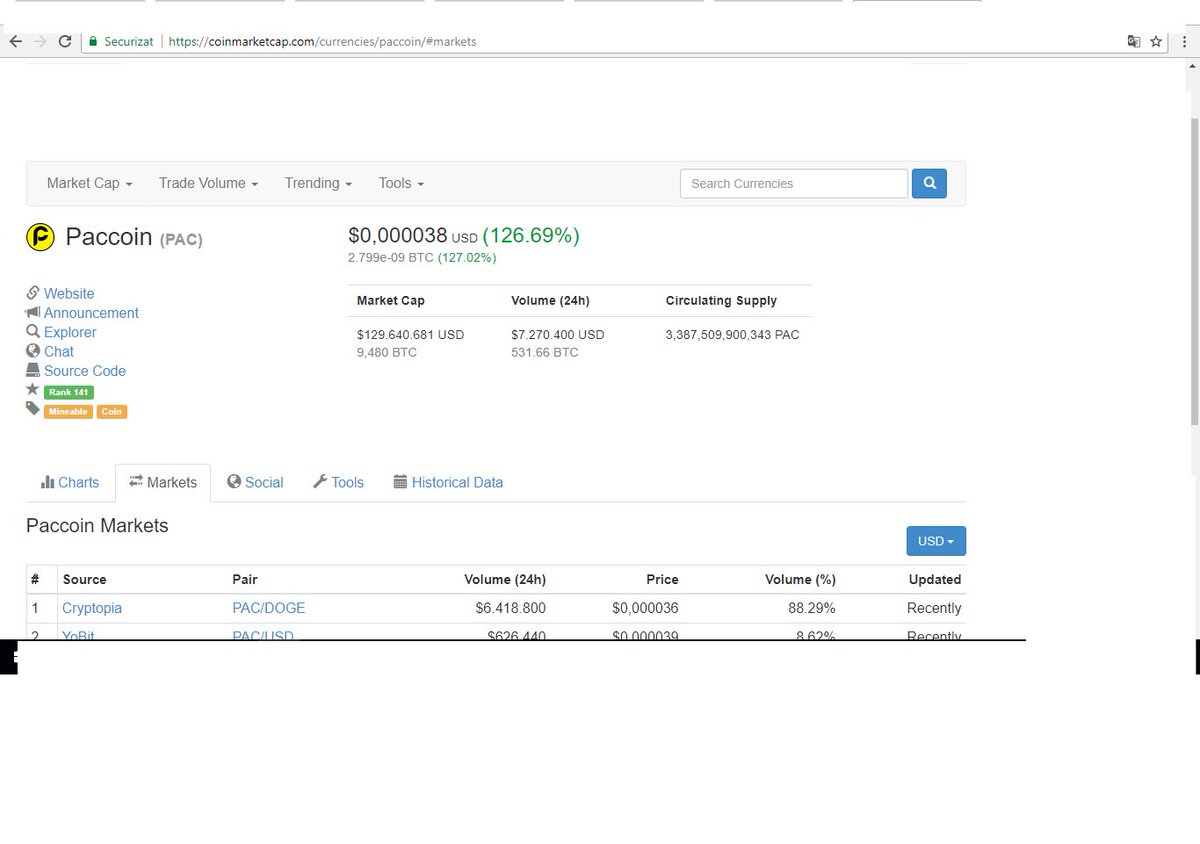Open the Trending dropdown menu
Image resolution: width=1200 pixels, height=844 pixels.
tap(317, 183)
